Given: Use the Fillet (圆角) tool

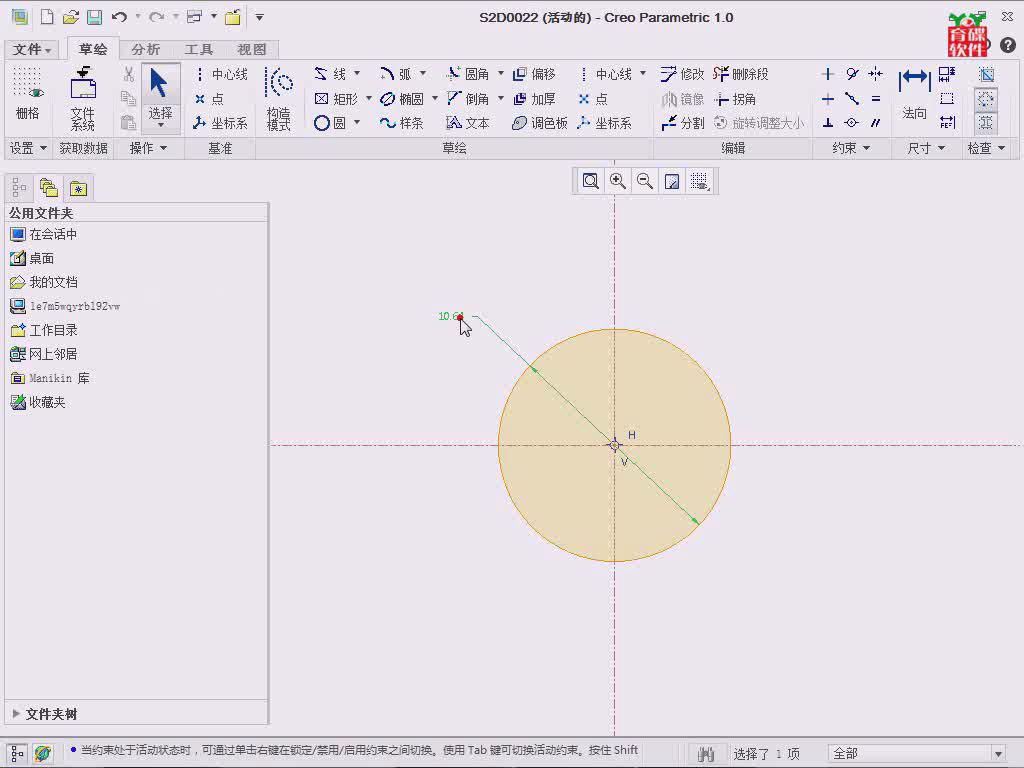Looking at the screenshot, I should (468, 74).
